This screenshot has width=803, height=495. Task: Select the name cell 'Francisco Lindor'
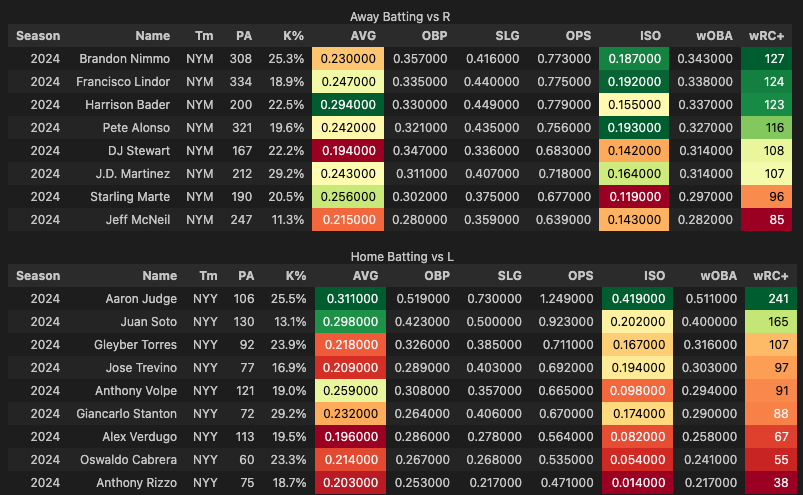(x=123, y=82)
